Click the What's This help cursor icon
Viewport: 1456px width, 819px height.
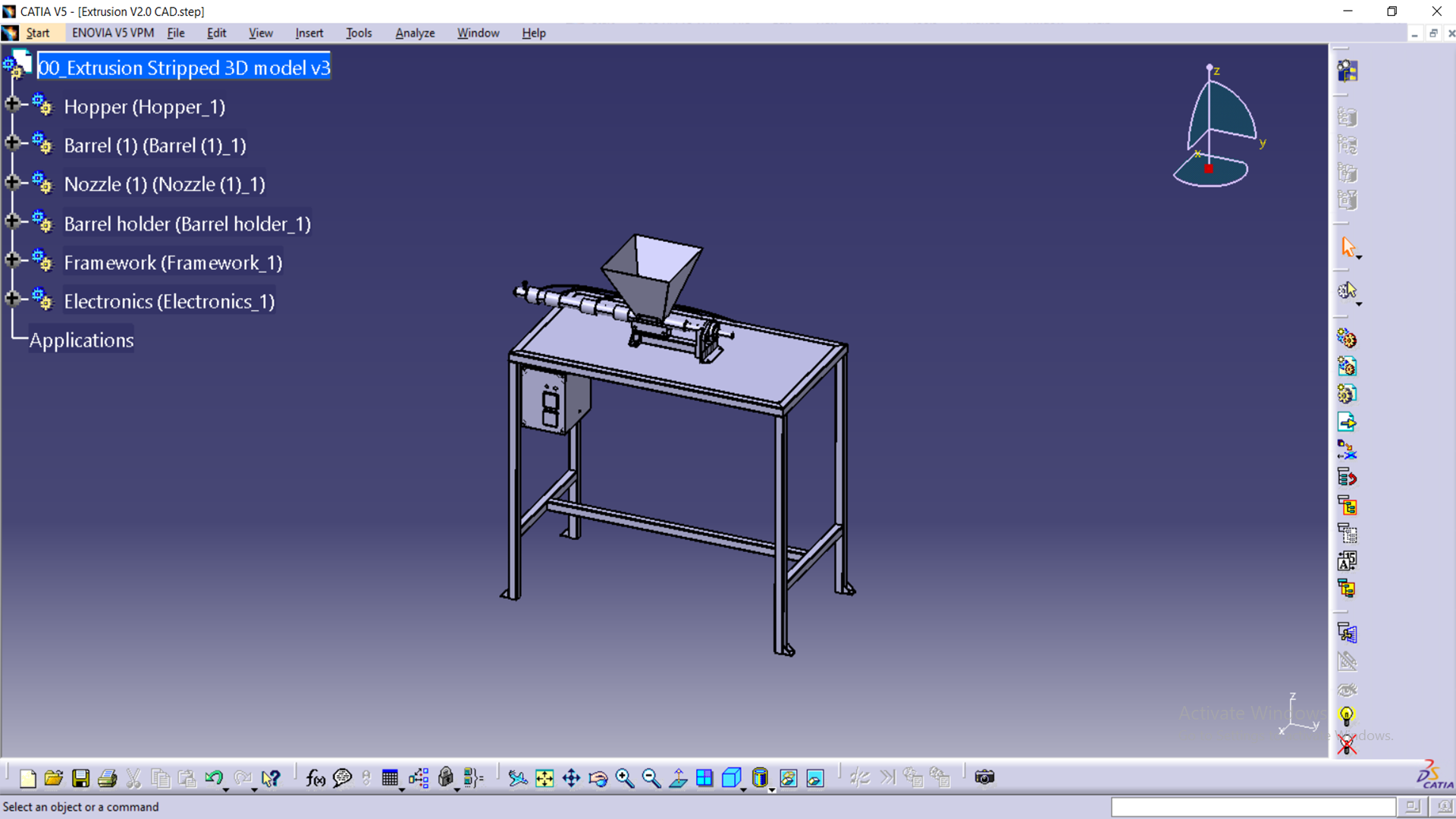pos(271,778)
